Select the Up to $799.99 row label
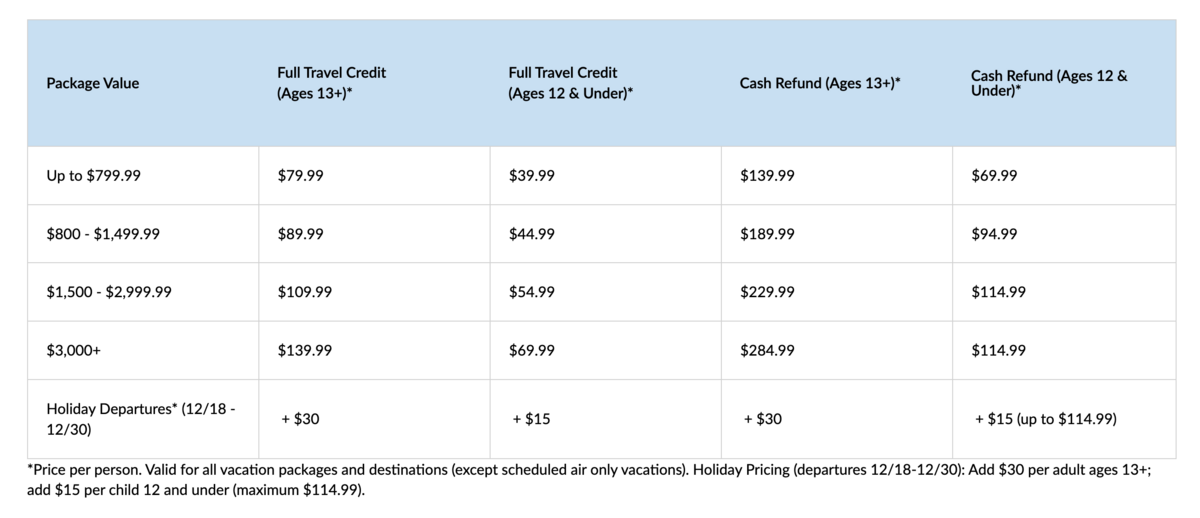The image size is (1200, 518). click(94, 175)
